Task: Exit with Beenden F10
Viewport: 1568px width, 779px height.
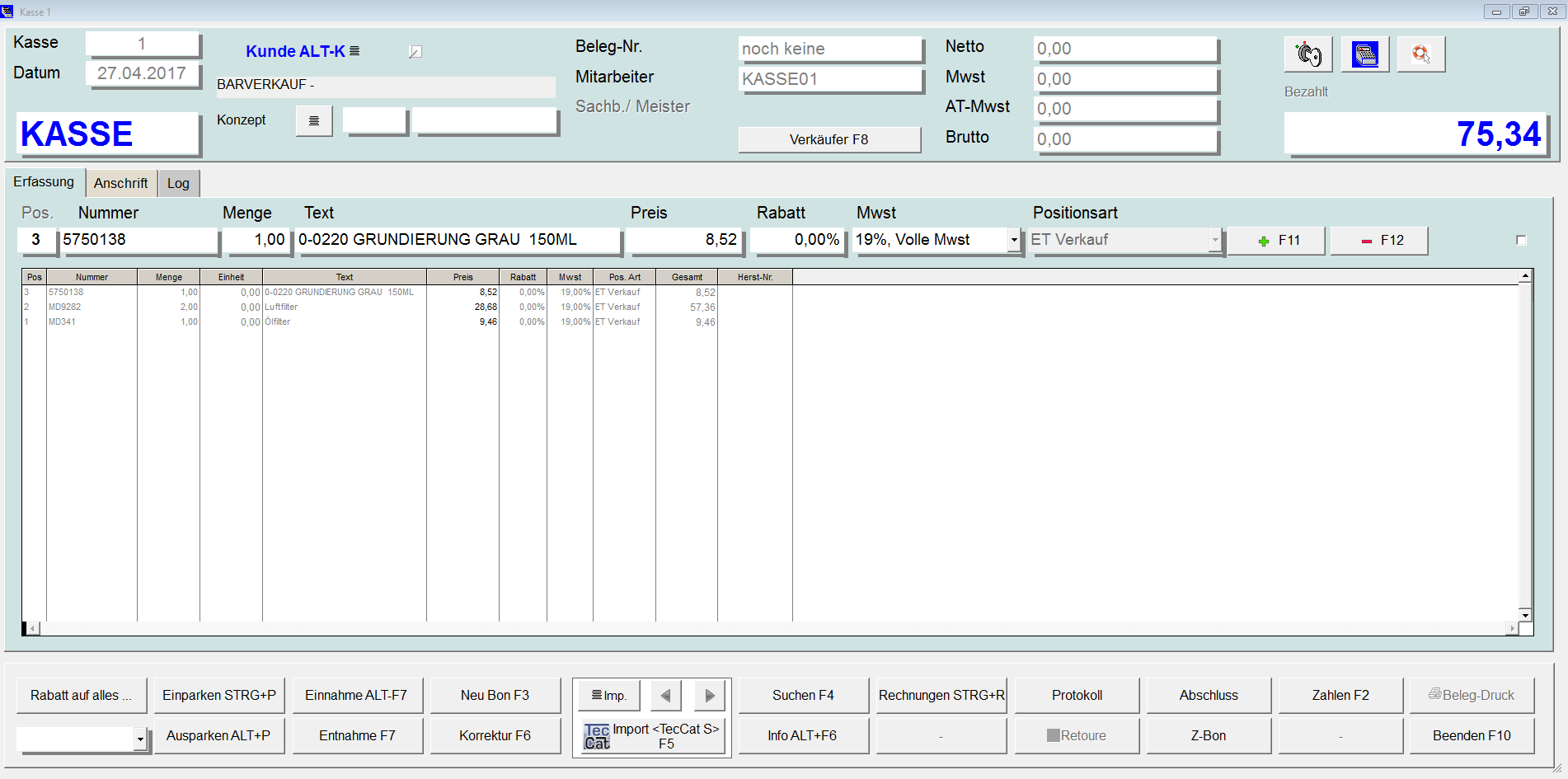Action: [1472, 735]
